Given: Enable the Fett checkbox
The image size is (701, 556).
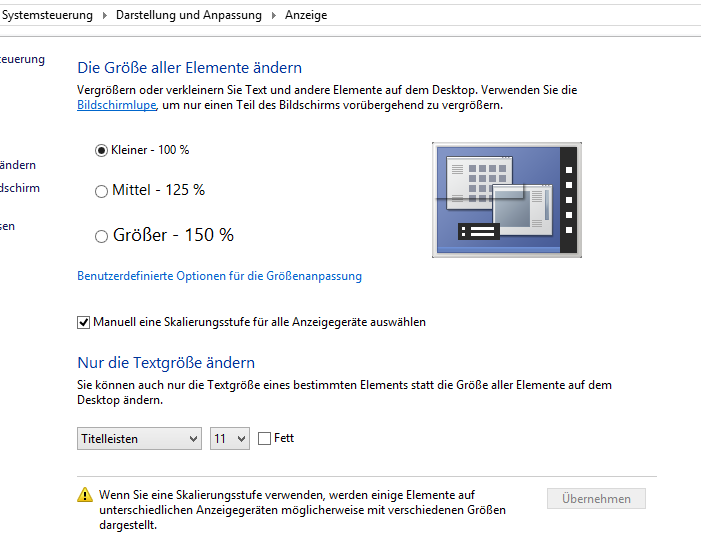Looking at the screenshot, I should pos(264,438).
